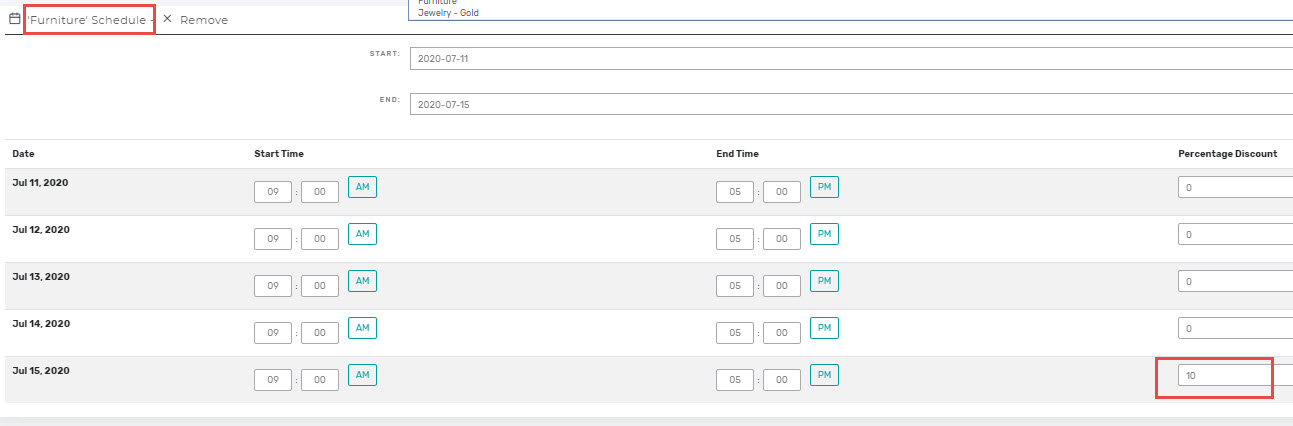The image size is (1293, 426).
Task: Click the calendar icon beside 'Furniture' Schedule
Action: tap(14, 18)
